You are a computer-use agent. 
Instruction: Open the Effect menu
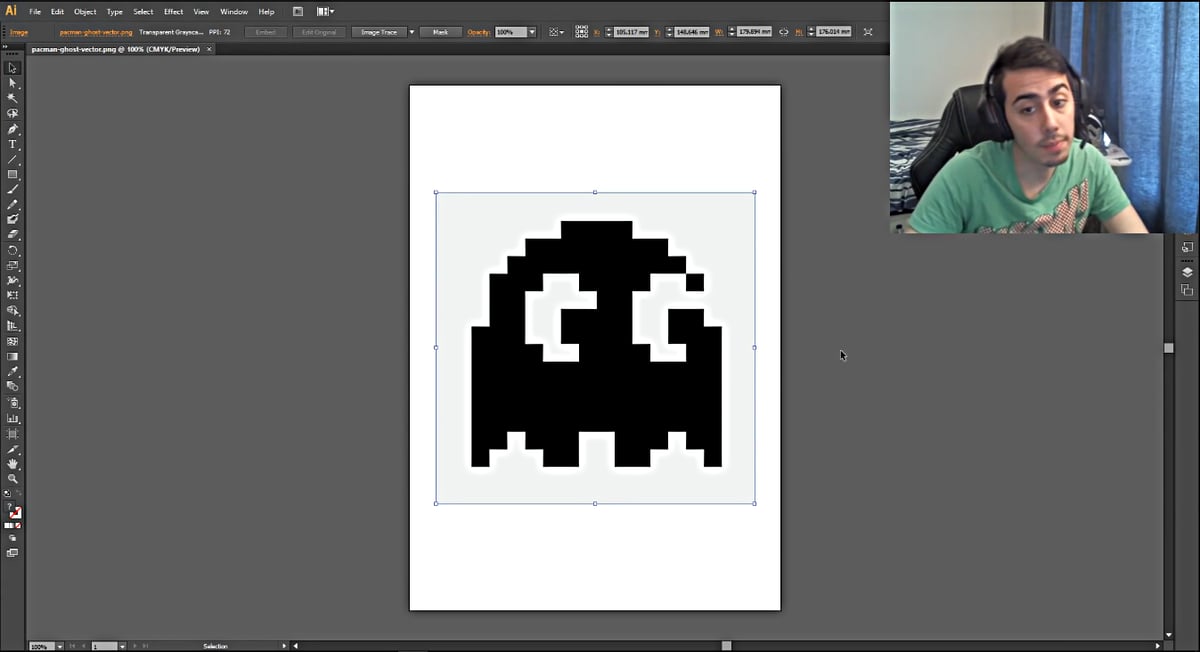[173, 11]
